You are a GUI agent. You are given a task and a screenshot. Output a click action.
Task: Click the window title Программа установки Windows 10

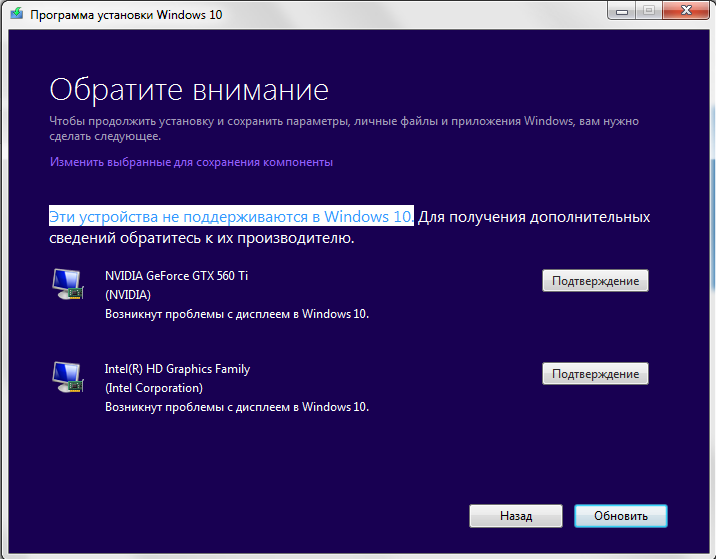coord(126,15)
